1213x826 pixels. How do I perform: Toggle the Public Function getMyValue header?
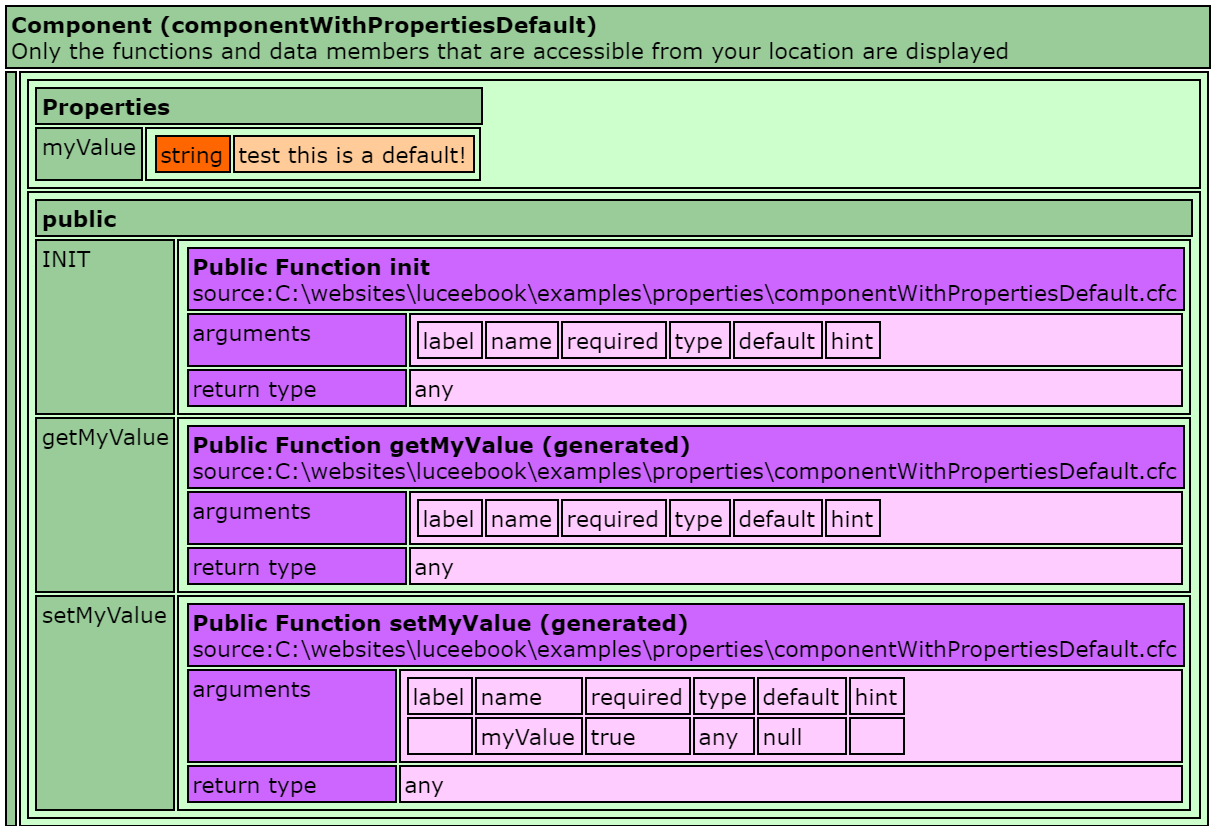(x=686, y=458)
